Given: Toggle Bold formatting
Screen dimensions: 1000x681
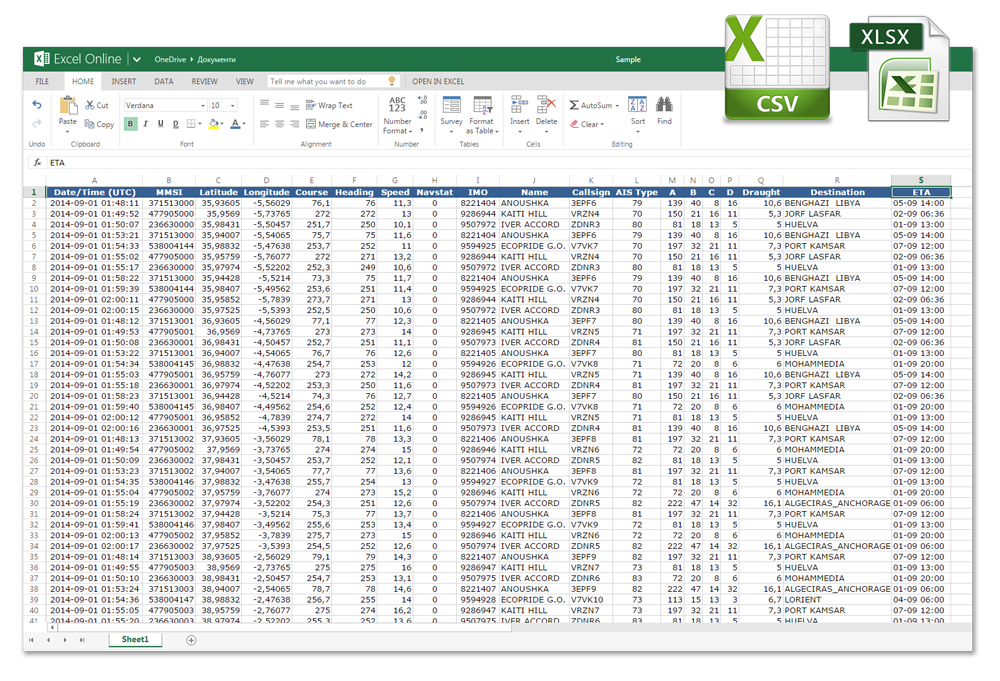Looking at the screenshot, I should (x=131, y=124).
